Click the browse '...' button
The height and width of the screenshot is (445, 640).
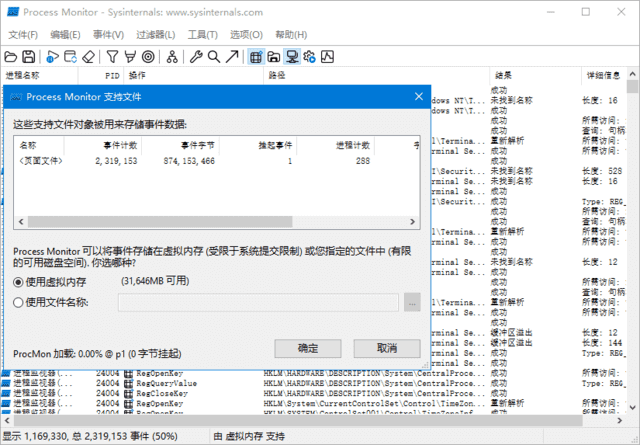[412, 303]
